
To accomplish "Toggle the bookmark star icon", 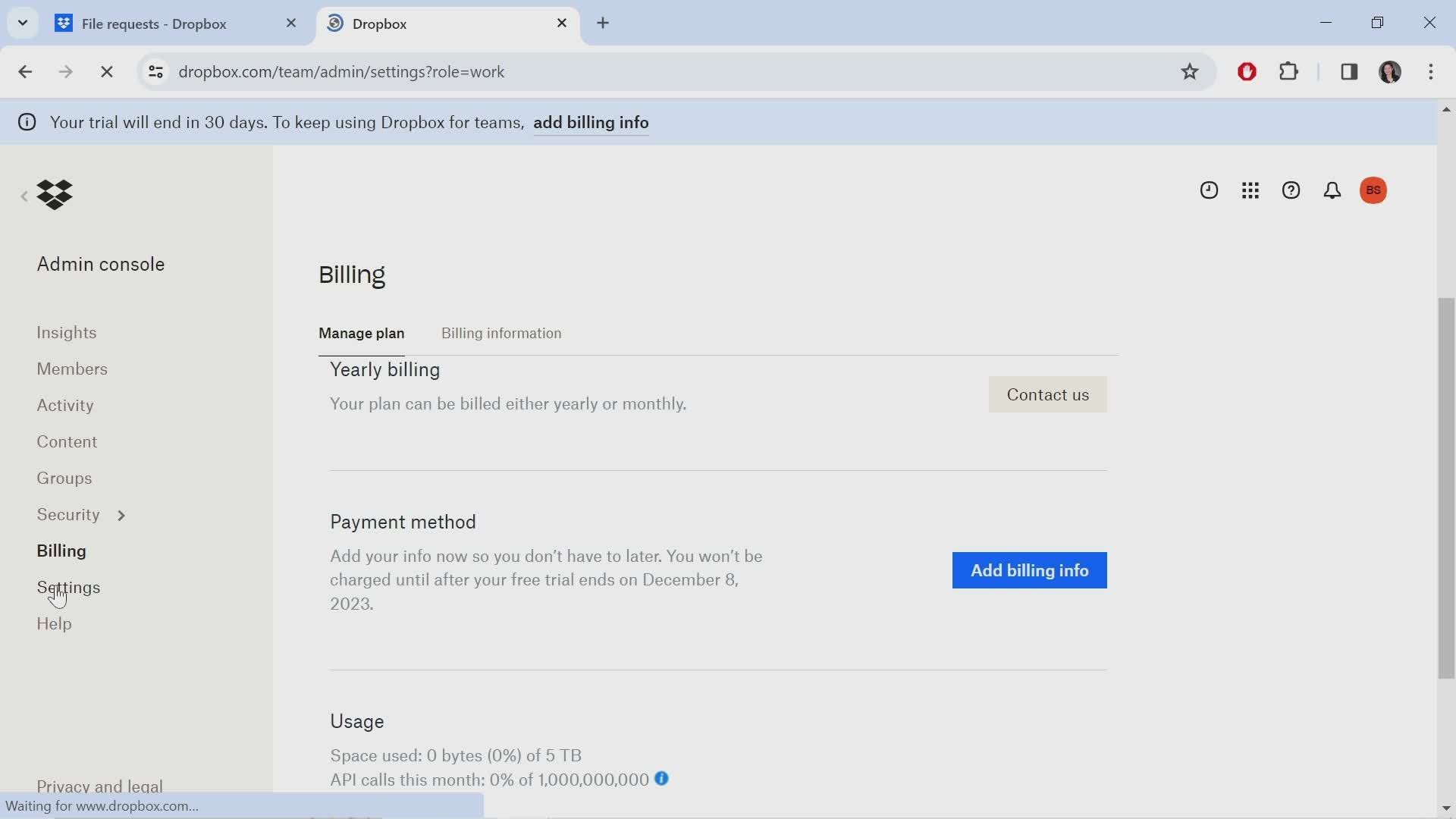I will (1190, 71).
